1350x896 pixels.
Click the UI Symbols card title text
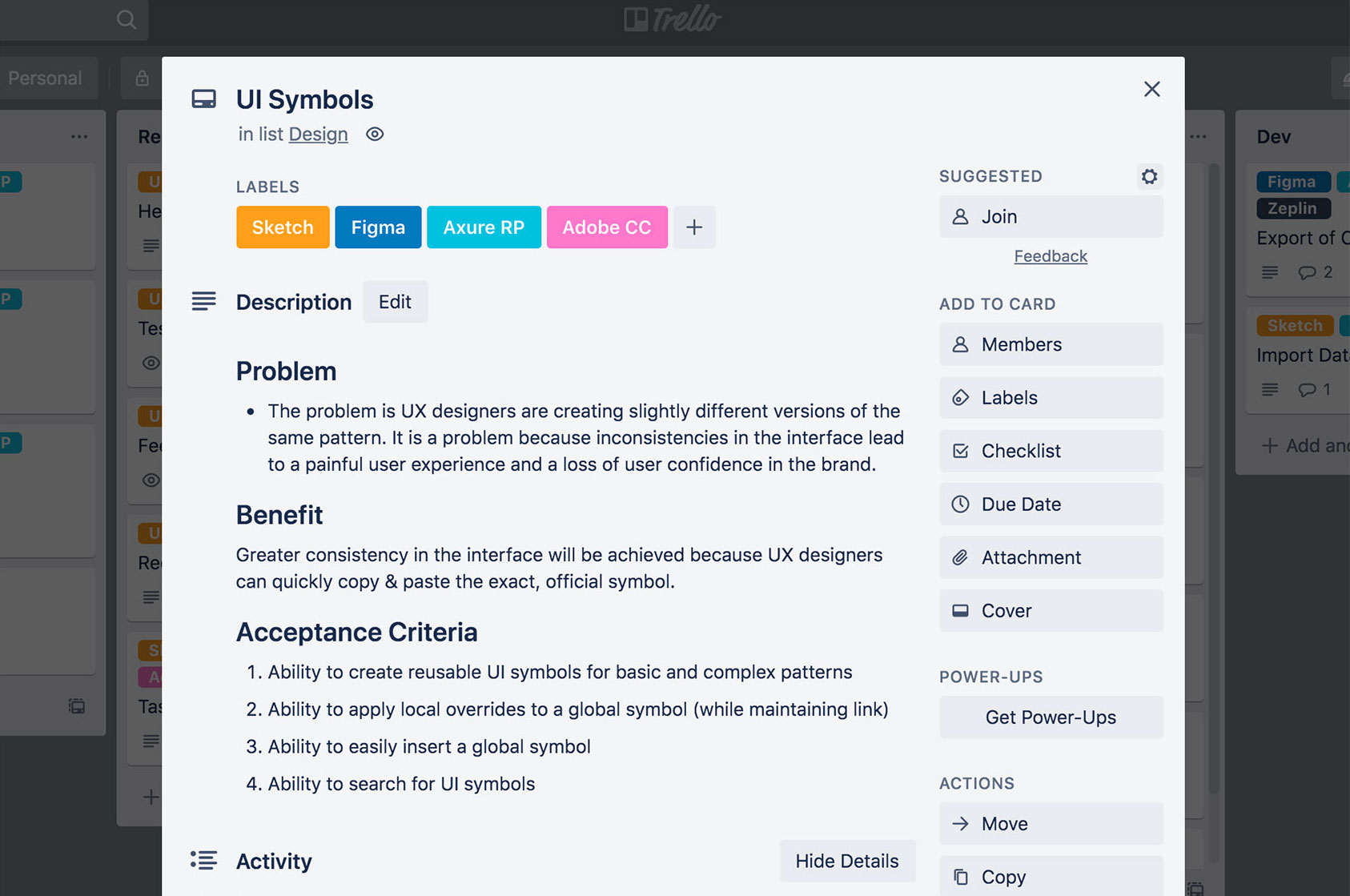(304, 99)
